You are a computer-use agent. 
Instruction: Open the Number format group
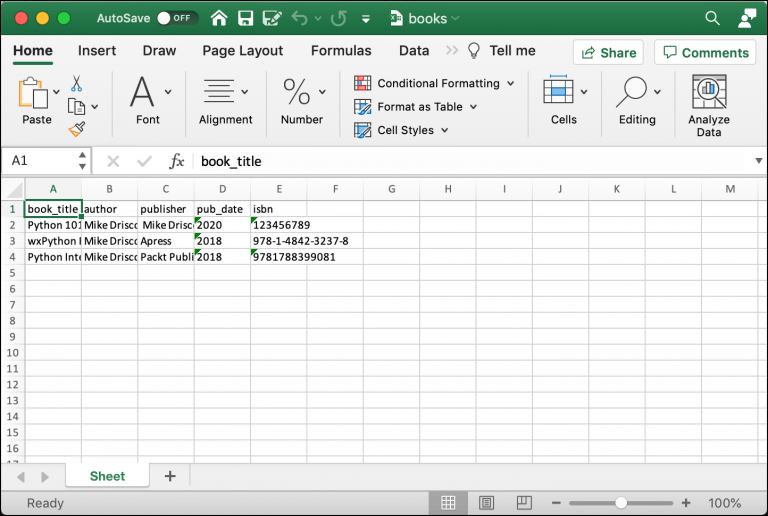tap(302, 100)
